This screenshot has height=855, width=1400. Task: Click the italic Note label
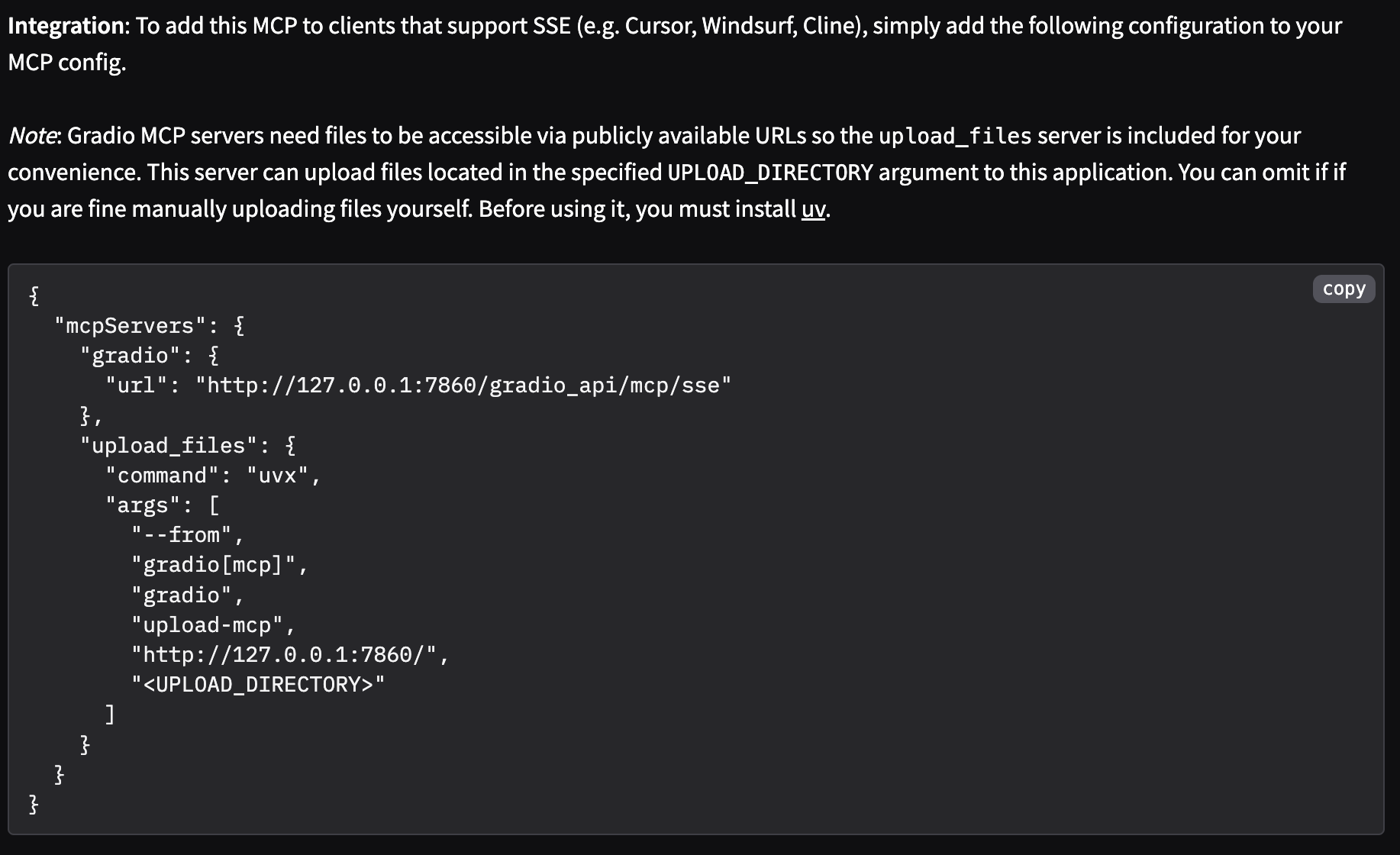pos(31,136)
